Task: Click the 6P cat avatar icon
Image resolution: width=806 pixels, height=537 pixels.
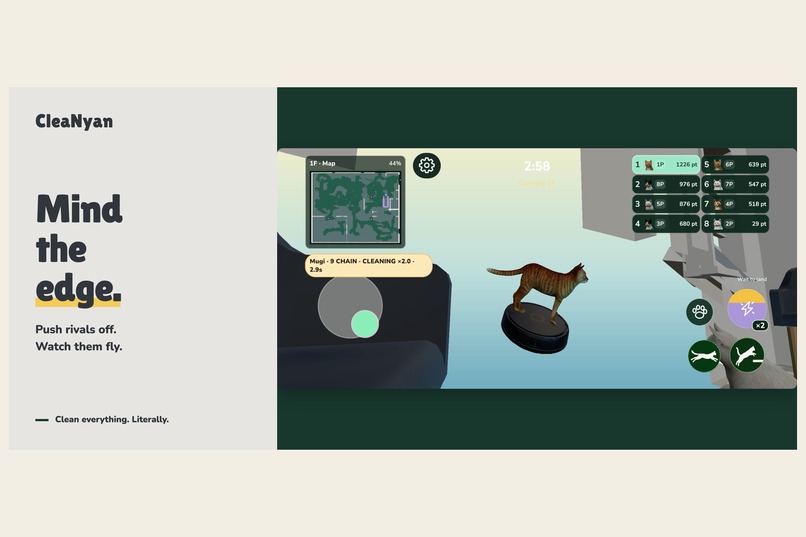Action: [x=718, y=165]
